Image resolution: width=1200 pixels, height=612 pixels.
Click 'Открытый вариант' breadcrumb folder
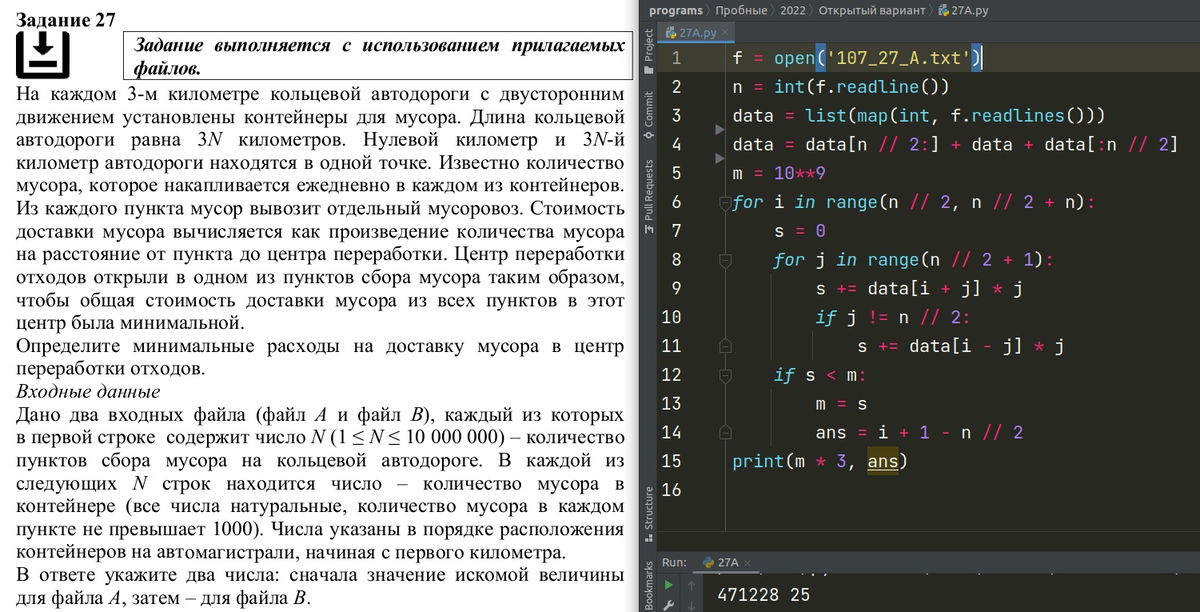point(874,10)
